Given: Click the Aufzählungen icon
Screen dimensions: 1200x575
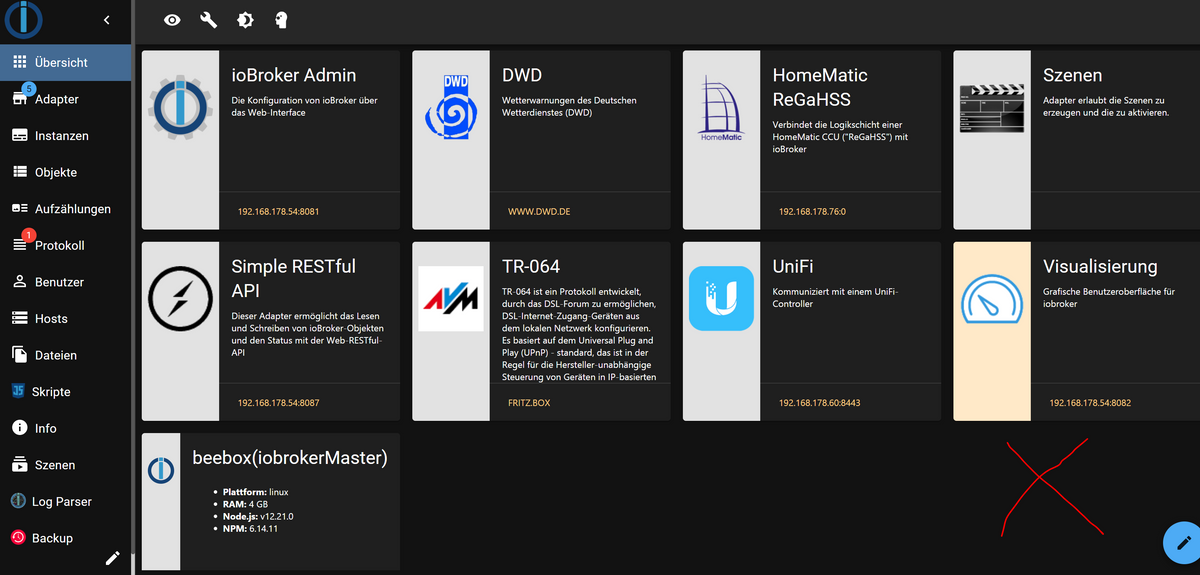Looking at the screenshot, I should (x=19, y=209).
